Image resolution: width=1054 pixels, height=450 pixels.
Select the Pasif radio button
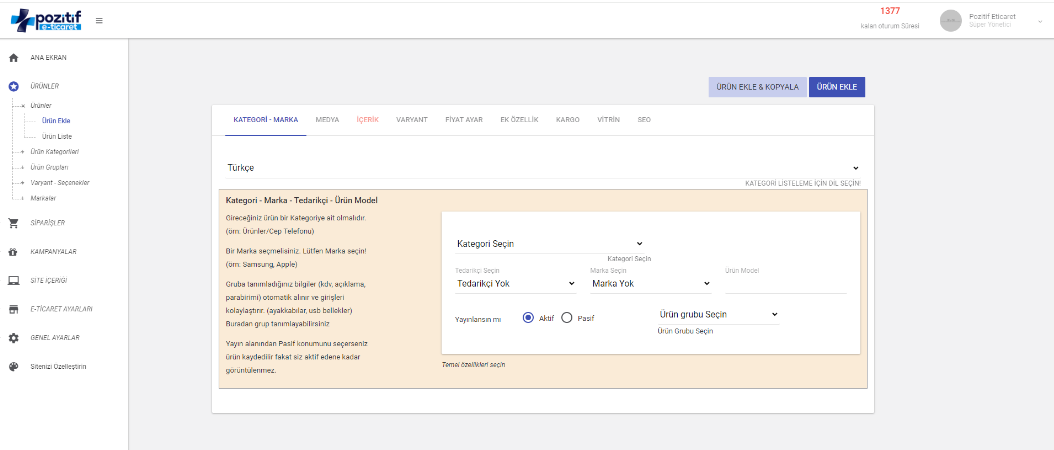(567, 318)
